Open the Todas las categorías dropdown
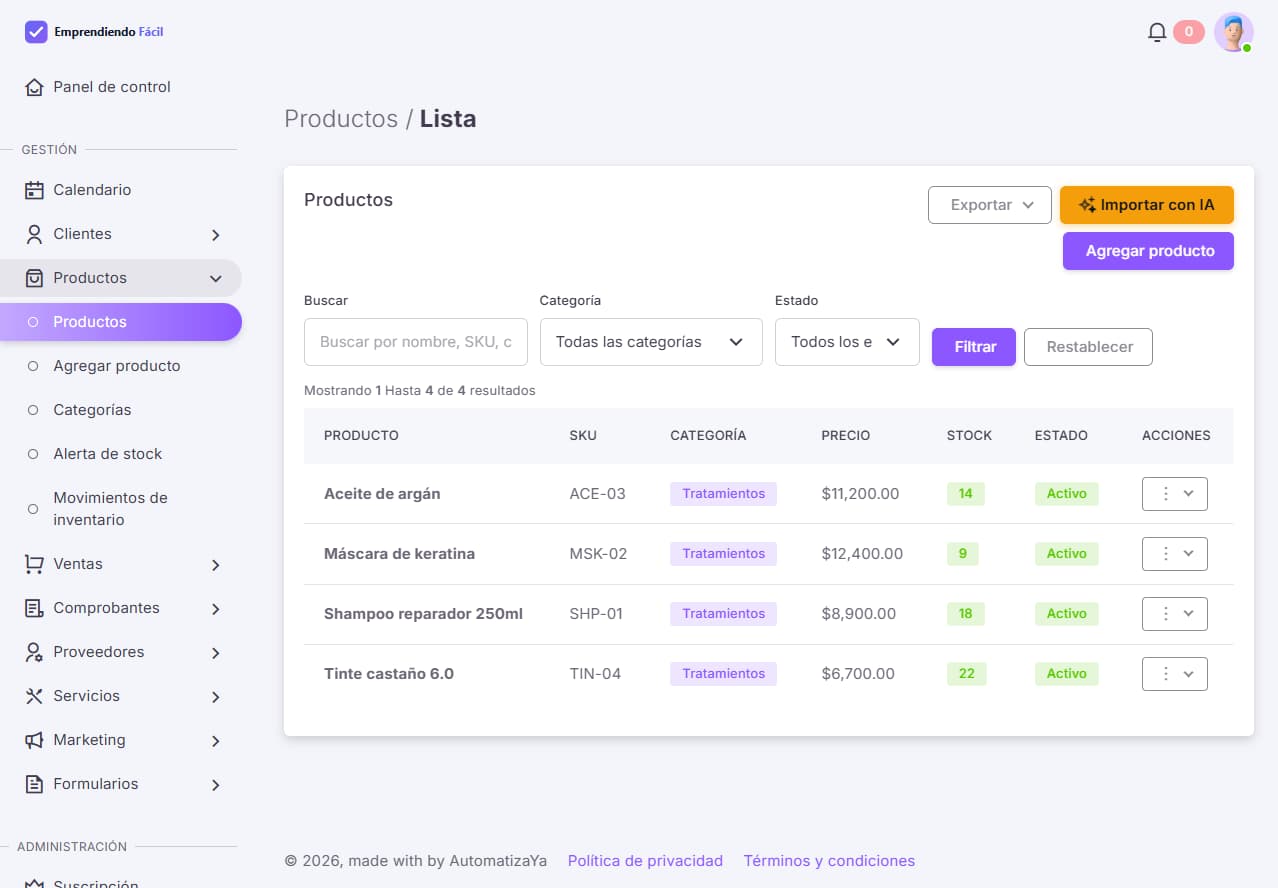1278x888 pixels. coord(651,342)
